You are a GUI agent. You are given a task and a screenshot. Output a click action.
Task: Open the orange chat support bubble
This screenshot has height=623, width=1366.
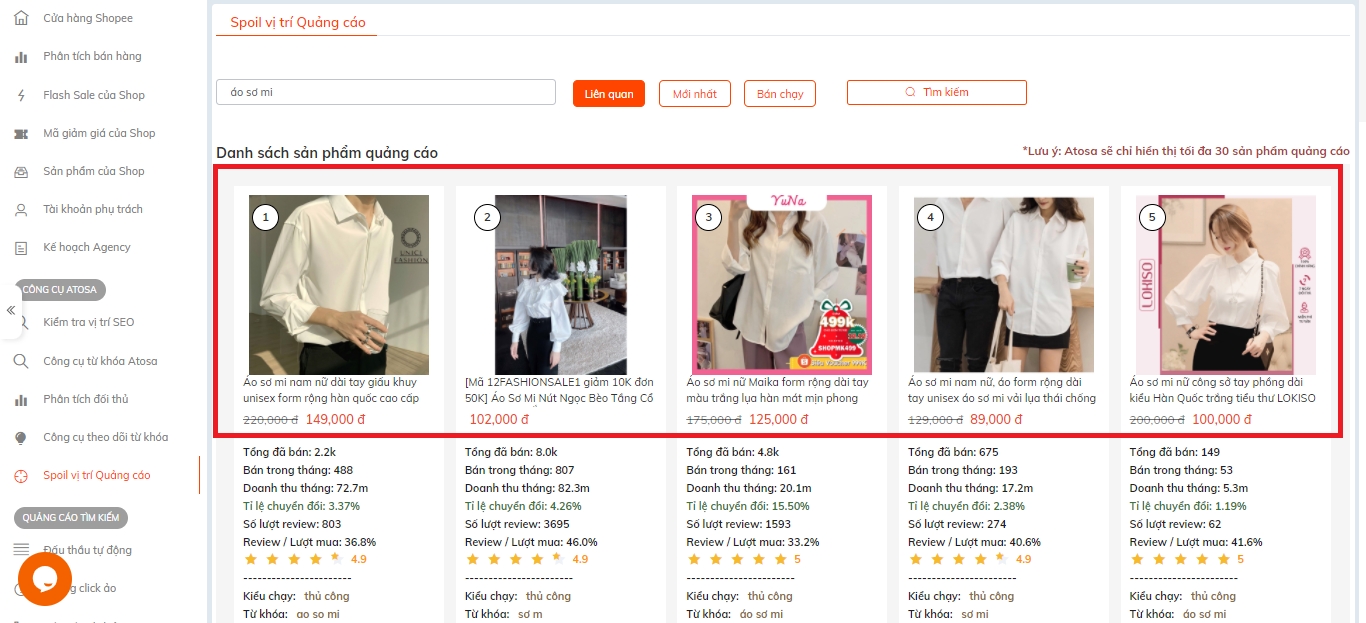45,578
